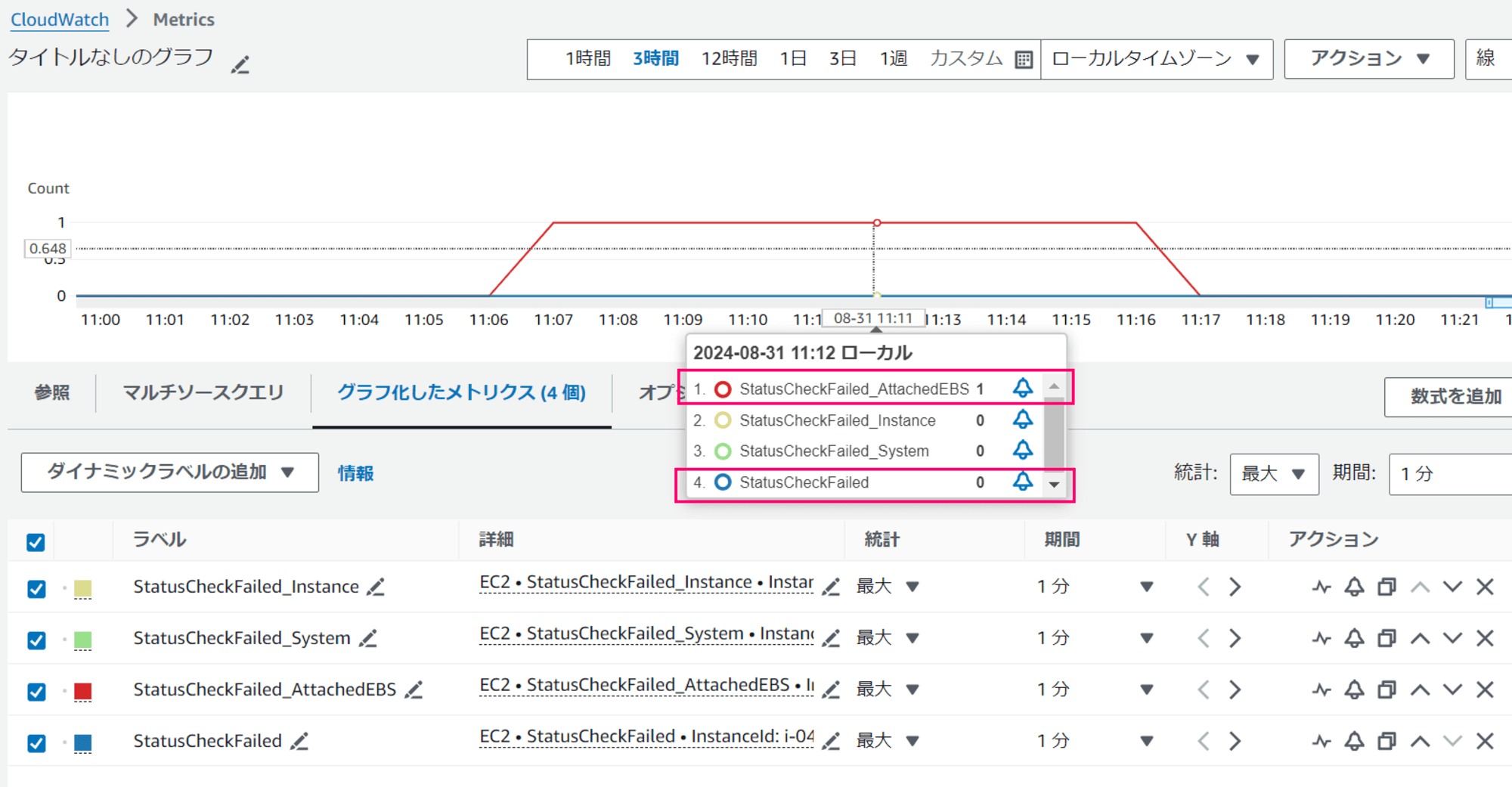Switch to the マルチソースクエリ tab
This screenshot has height=787, width=1512.
pyautogui.click(x=203, y=393)
